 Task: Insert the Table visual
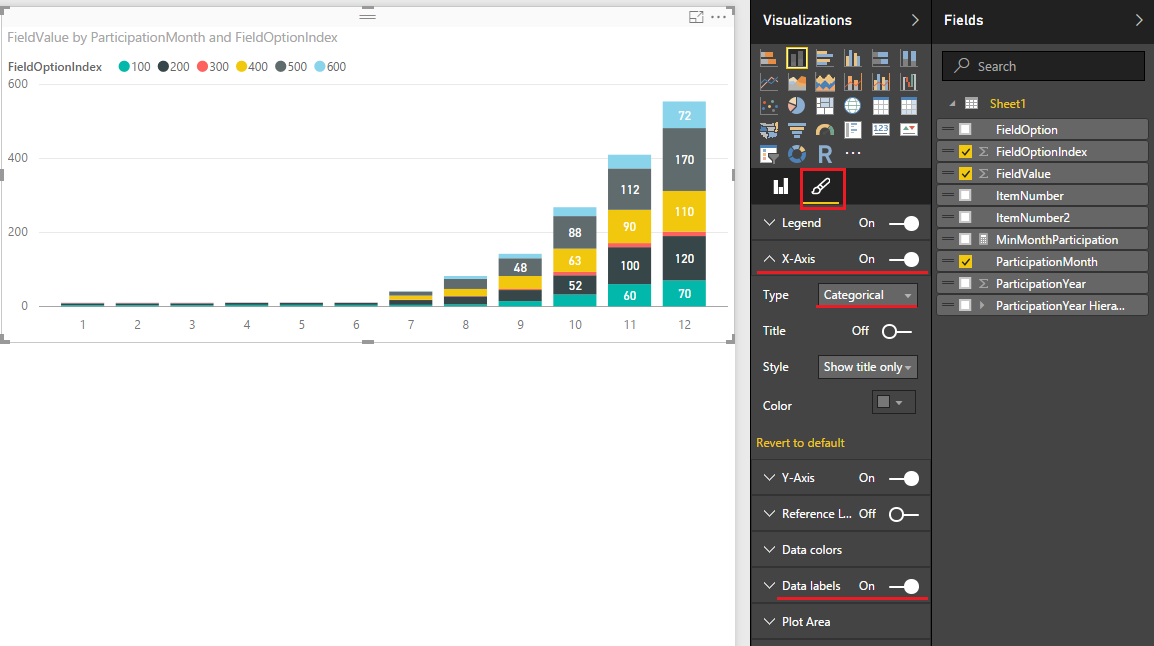click(880, 106)
